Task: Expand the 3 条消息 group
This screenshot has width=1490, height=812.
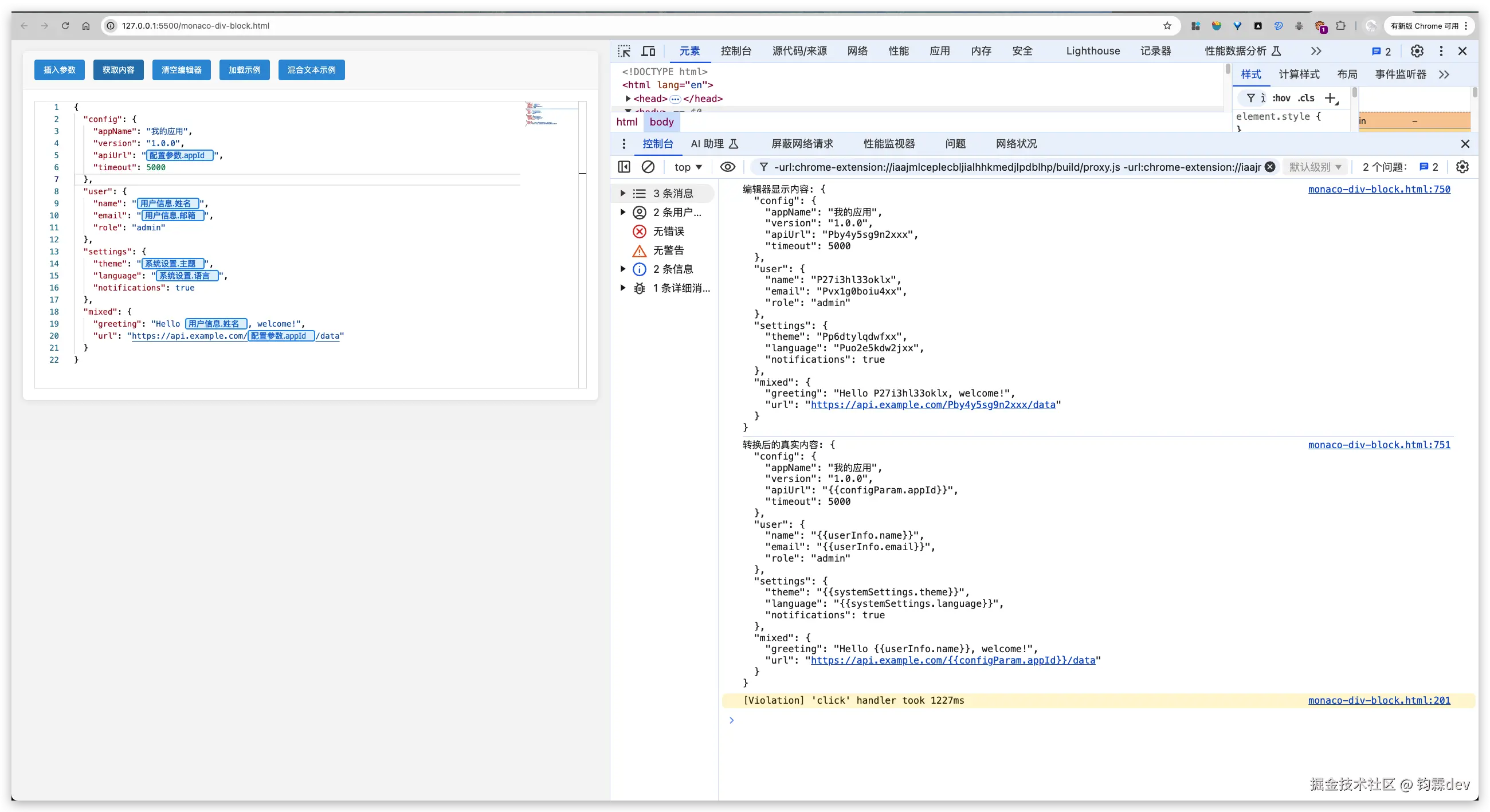Action: [x=624, y=193]
